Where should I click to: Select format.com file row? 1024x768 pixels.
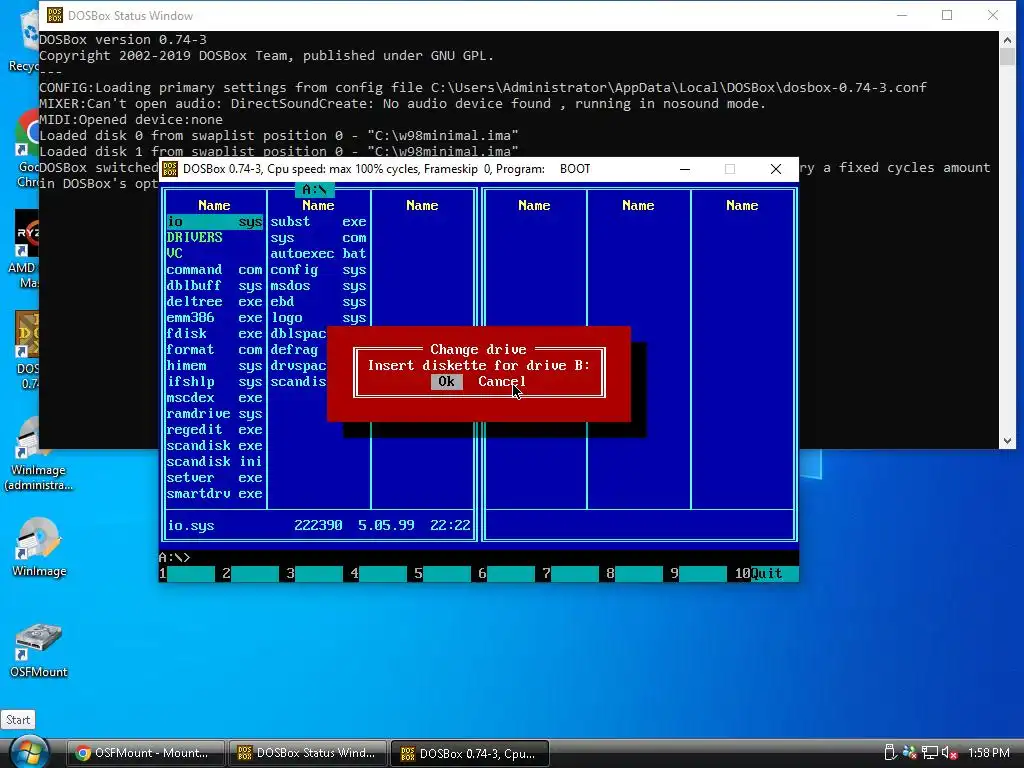coord(214,349)
